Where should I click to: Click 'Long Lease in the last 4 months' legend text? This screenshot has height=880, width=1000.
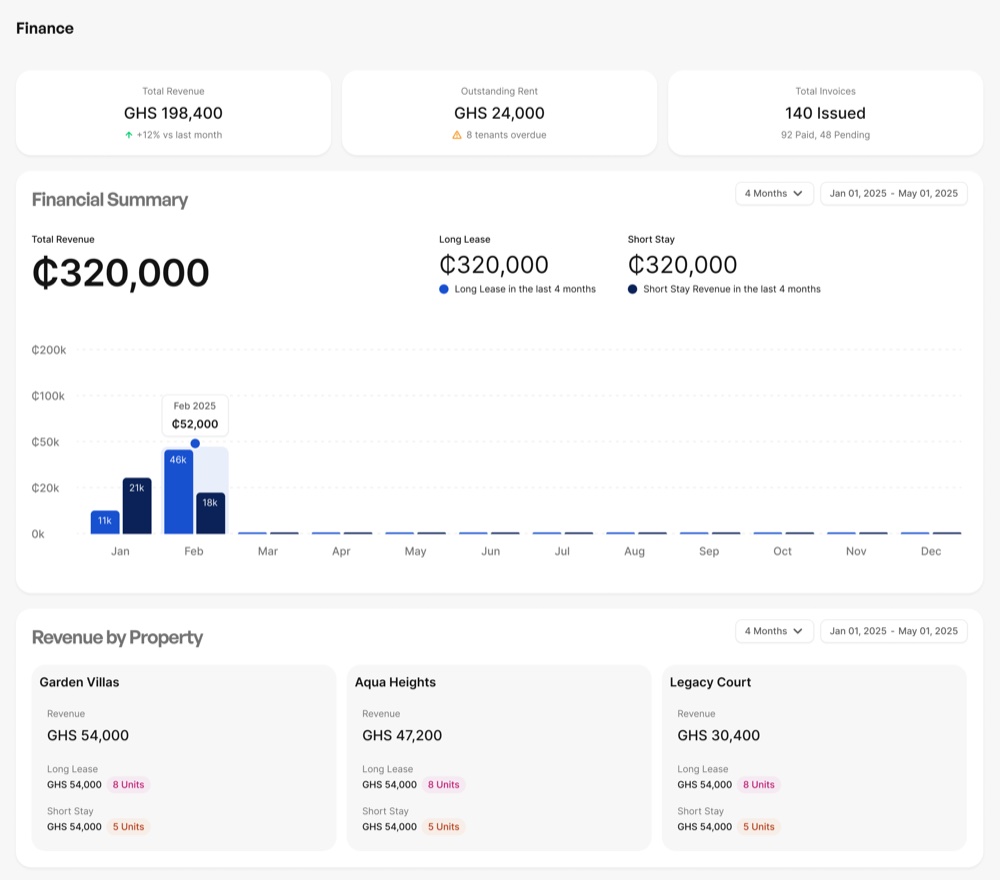(x=525, y=289)
